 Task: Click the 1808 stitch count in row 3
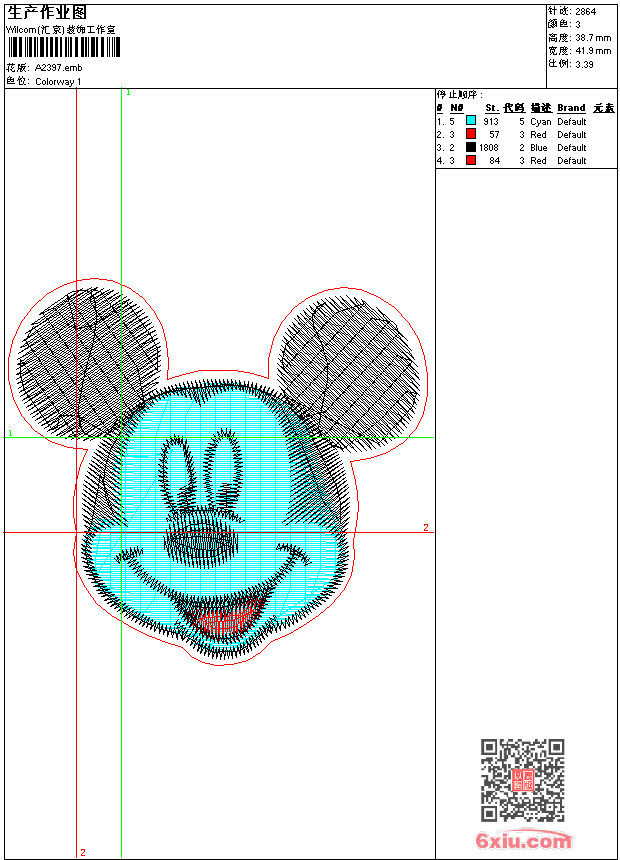tap(488, 147)
